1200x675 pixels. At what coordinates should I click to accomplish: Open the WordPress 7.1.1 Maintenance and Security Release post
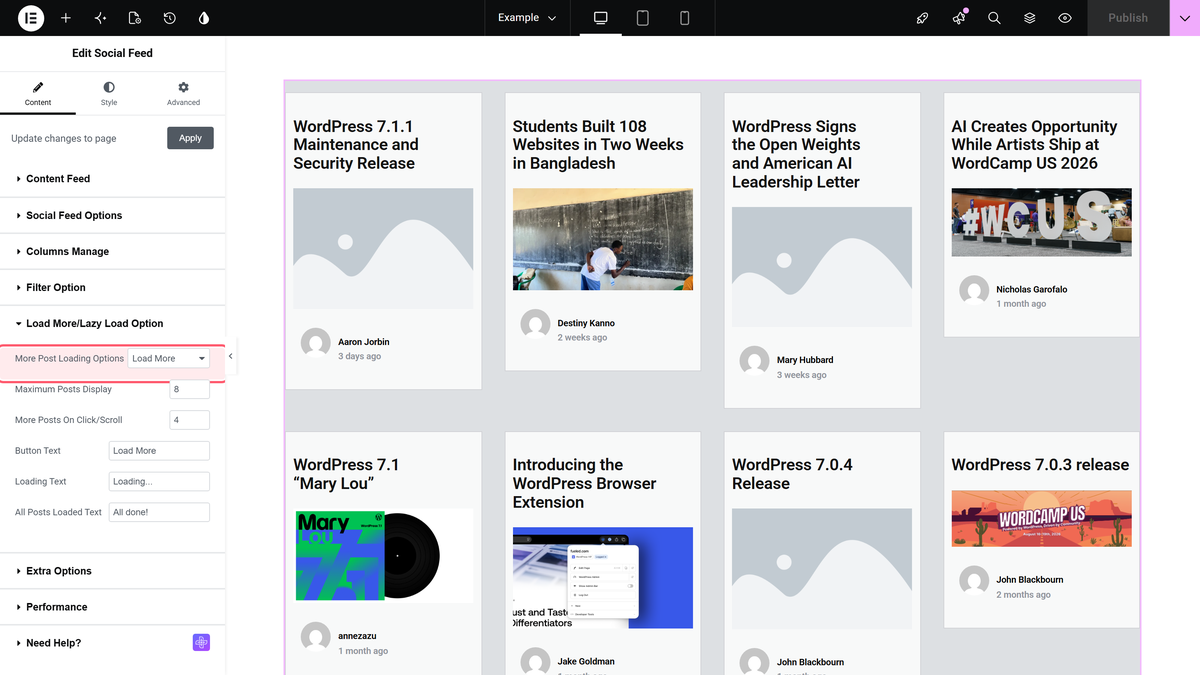[x=356, y=145]
